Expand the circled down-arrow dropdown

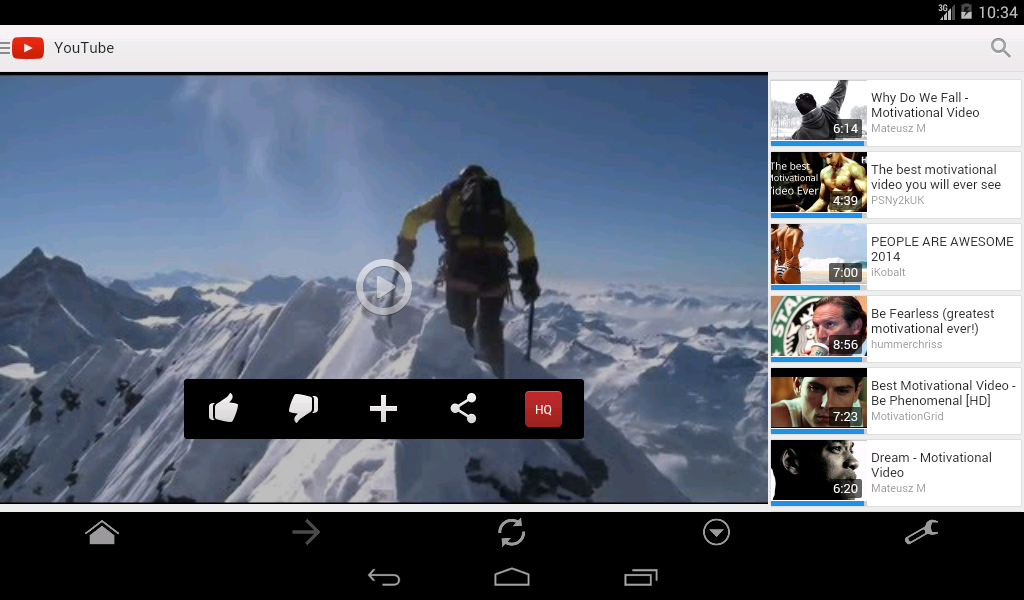[x=716, y=532]
